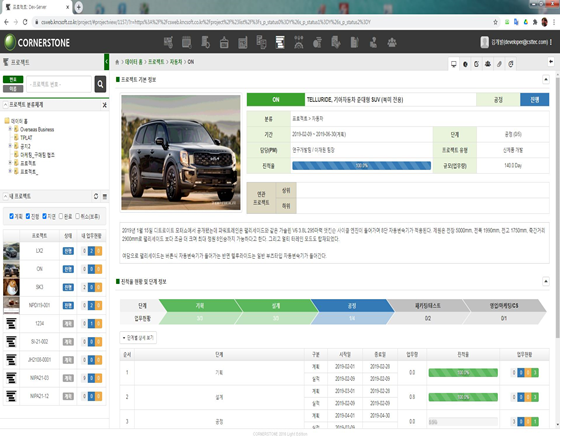Follow the 자동차 breadcrumb link
Viewport: 564px width, 437px height.
point(176,62)
